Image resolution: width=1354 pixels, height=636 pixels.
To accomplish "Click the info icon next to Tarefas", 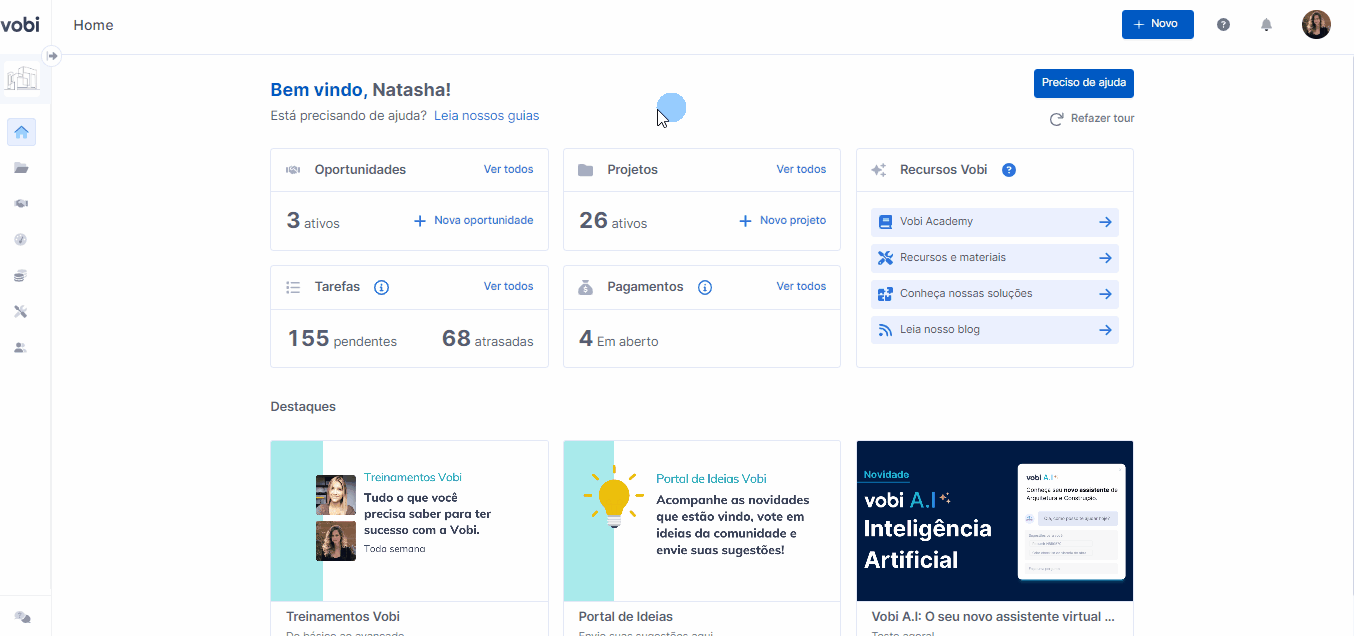I will pyautogui.click(x=381, y=287).
